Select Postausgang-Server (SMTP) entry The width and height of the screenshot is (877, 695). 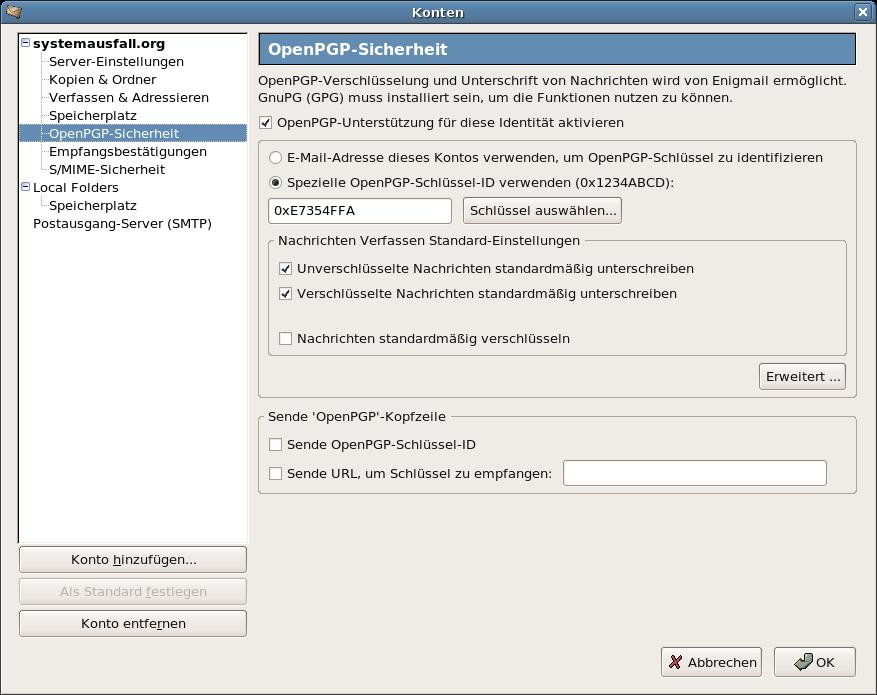click(122, 224)
